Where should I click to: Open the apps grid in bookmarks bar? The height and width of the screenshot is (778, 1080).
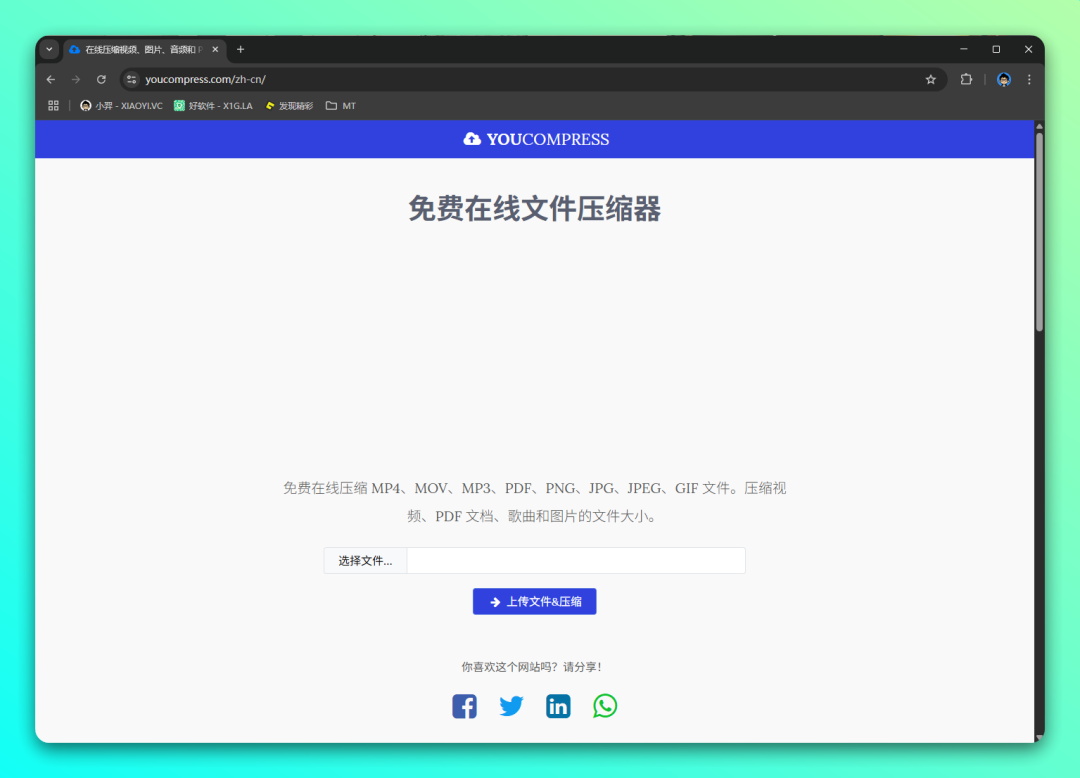coord(53,105)
